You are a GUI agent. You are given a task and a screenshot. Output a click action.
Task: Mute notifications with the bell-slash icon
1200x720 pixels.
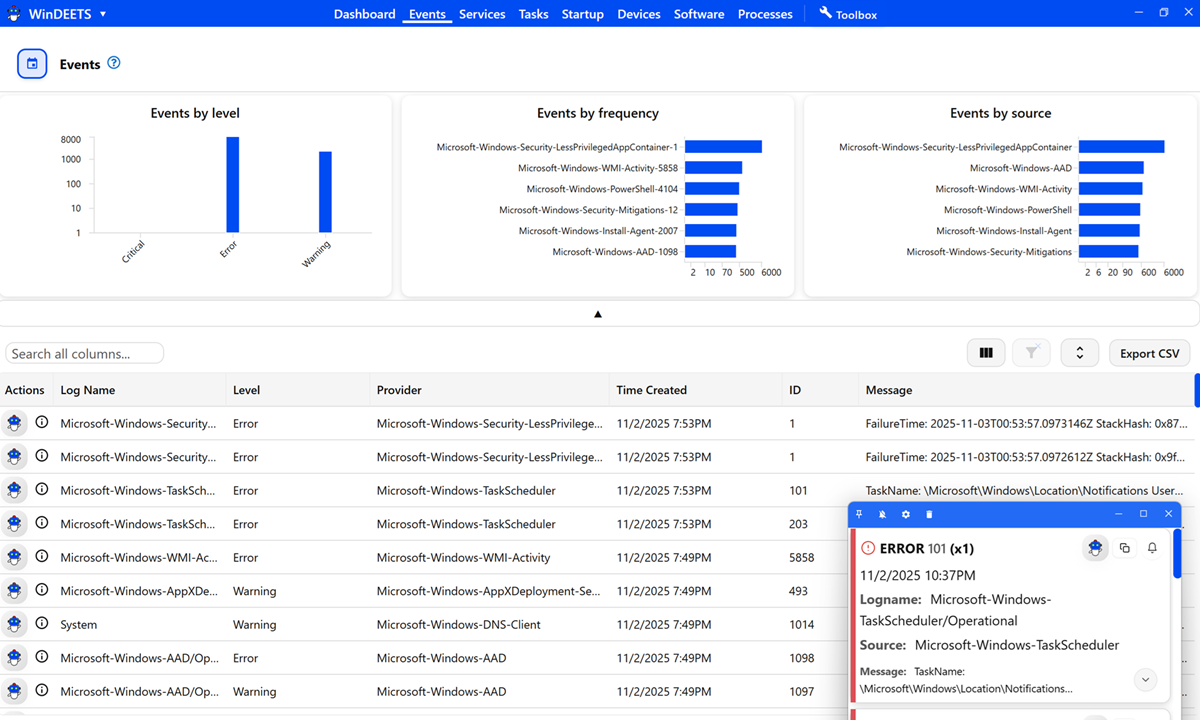point(882,513)
